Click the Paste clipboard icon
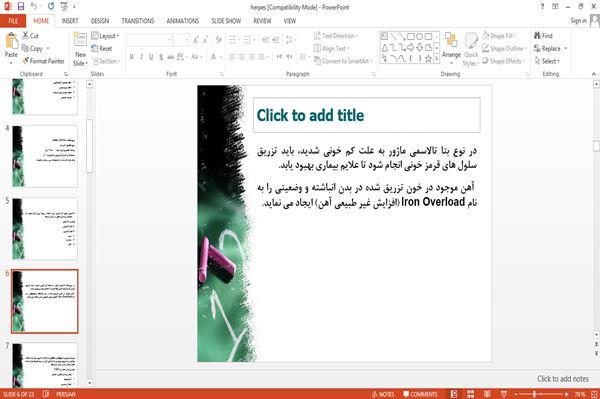Screen dimensions: 600x399 (11, 41)
